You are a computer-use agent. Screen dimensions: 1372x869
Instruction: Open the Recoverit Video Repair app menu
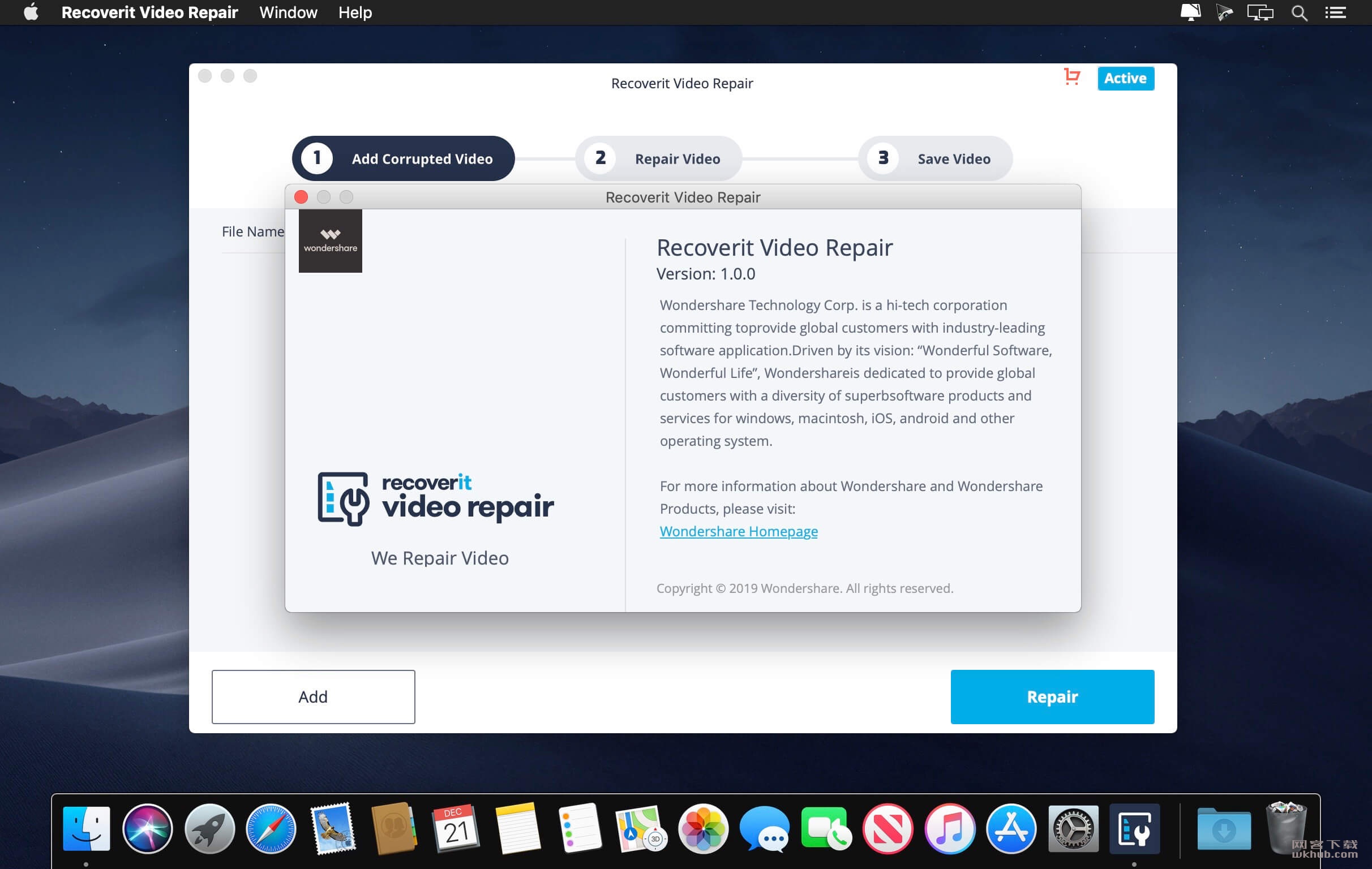pyautogui.click(x=149, y=12)
